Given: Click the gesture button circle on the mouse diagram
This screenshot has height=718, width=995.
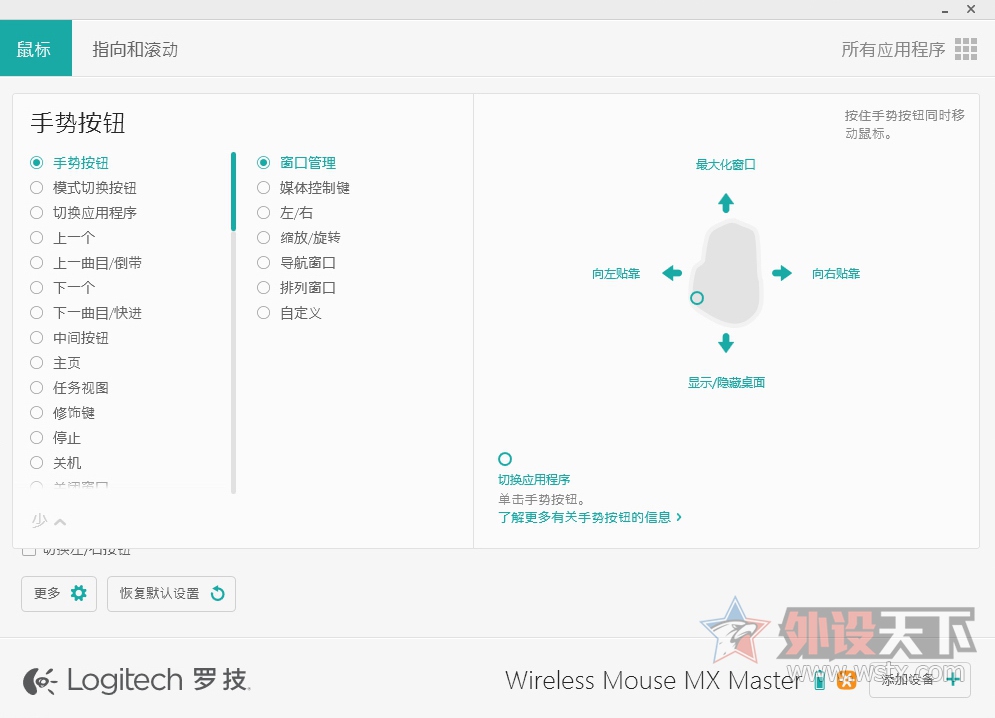Looking at the screenshot, I should [697, 298].
